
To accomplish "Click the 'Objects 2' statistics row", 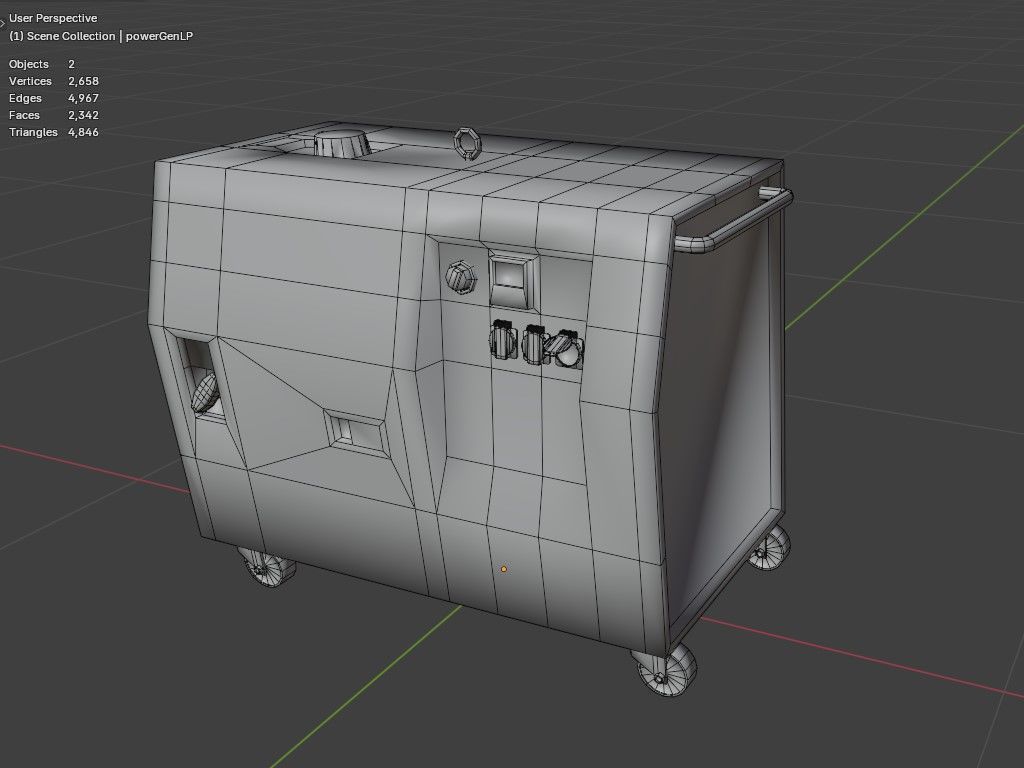I will point(42,64).
